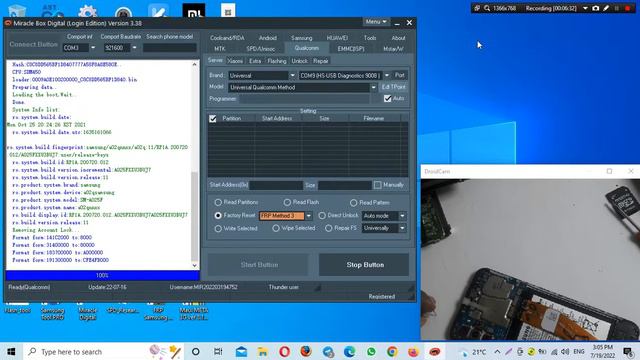
Task: Select the Read Flash radio button
Action: pos(287,202)
